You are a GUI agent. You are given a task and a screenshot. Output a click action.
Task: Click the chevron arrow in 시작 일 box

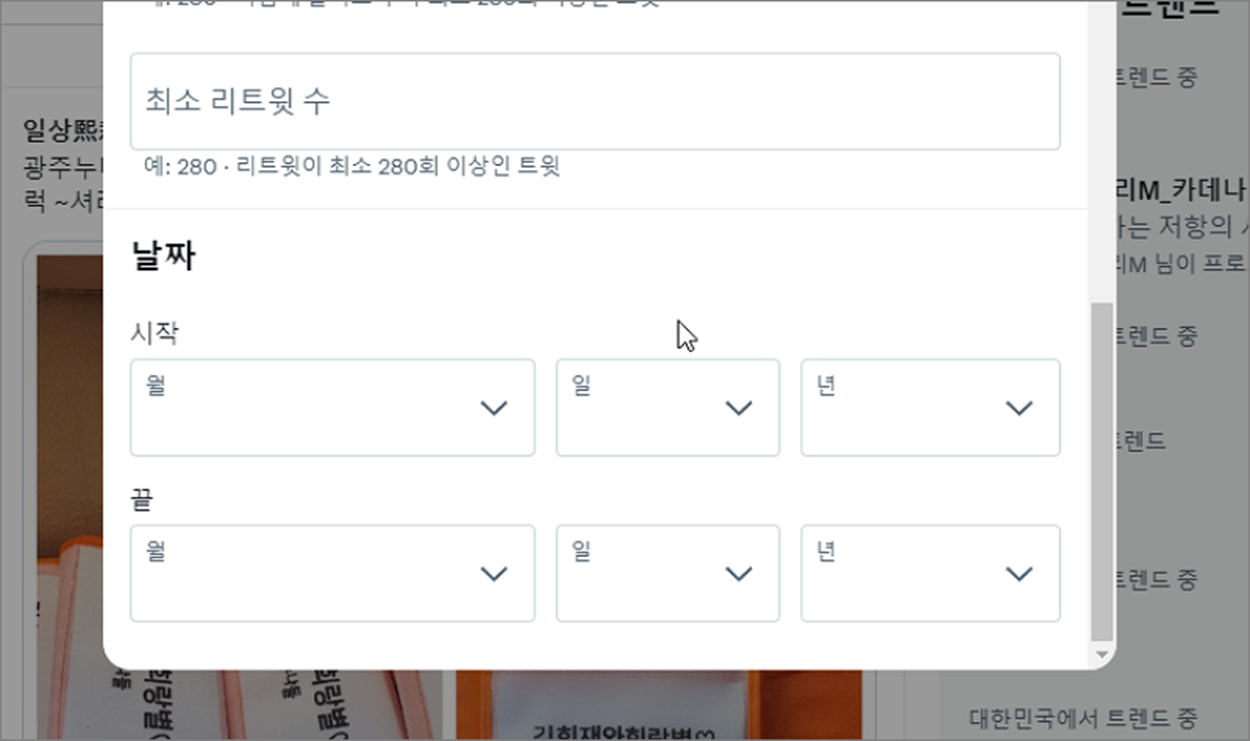tap(738, 408)
